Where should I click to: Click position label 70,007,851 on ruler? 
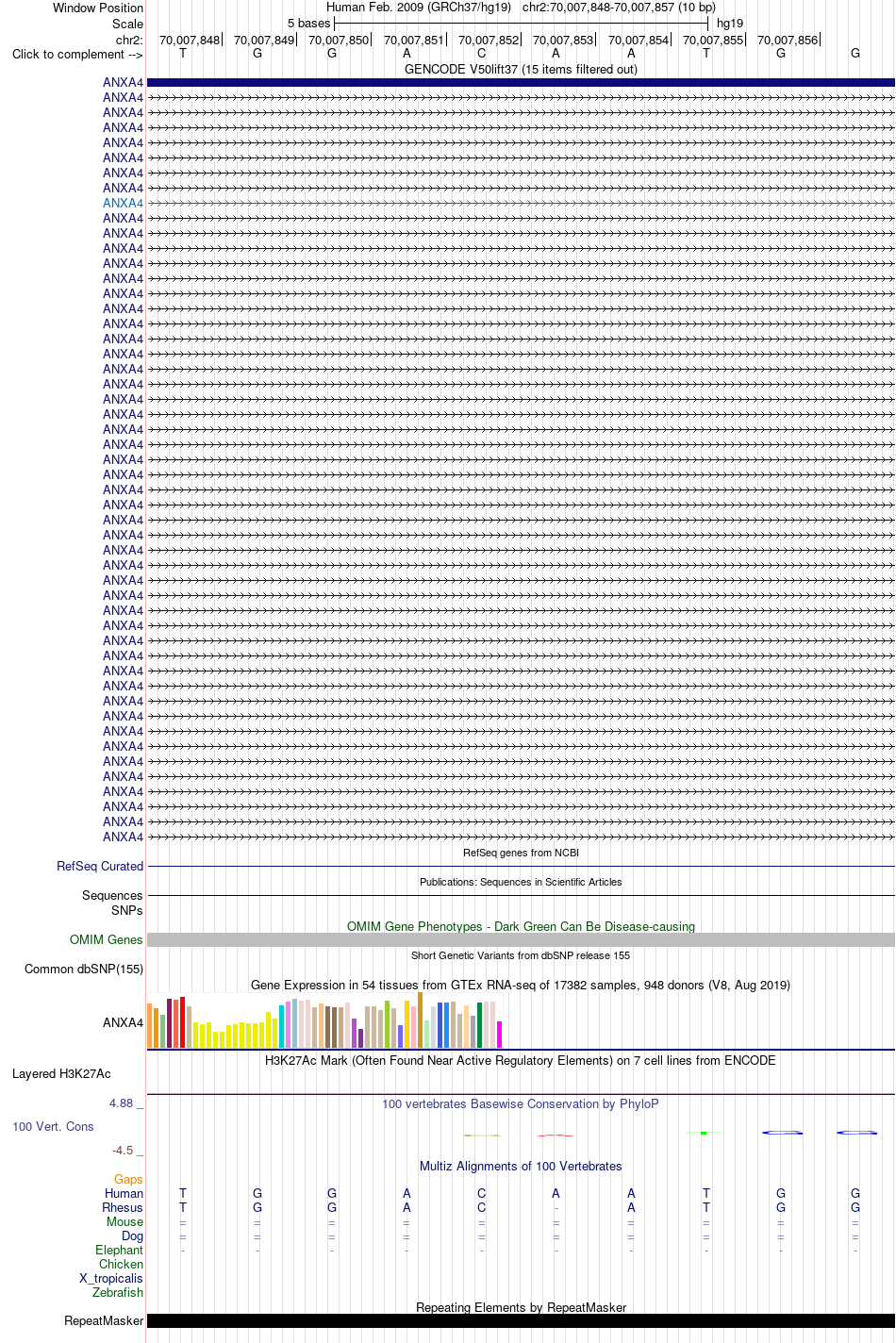[414, 40]
